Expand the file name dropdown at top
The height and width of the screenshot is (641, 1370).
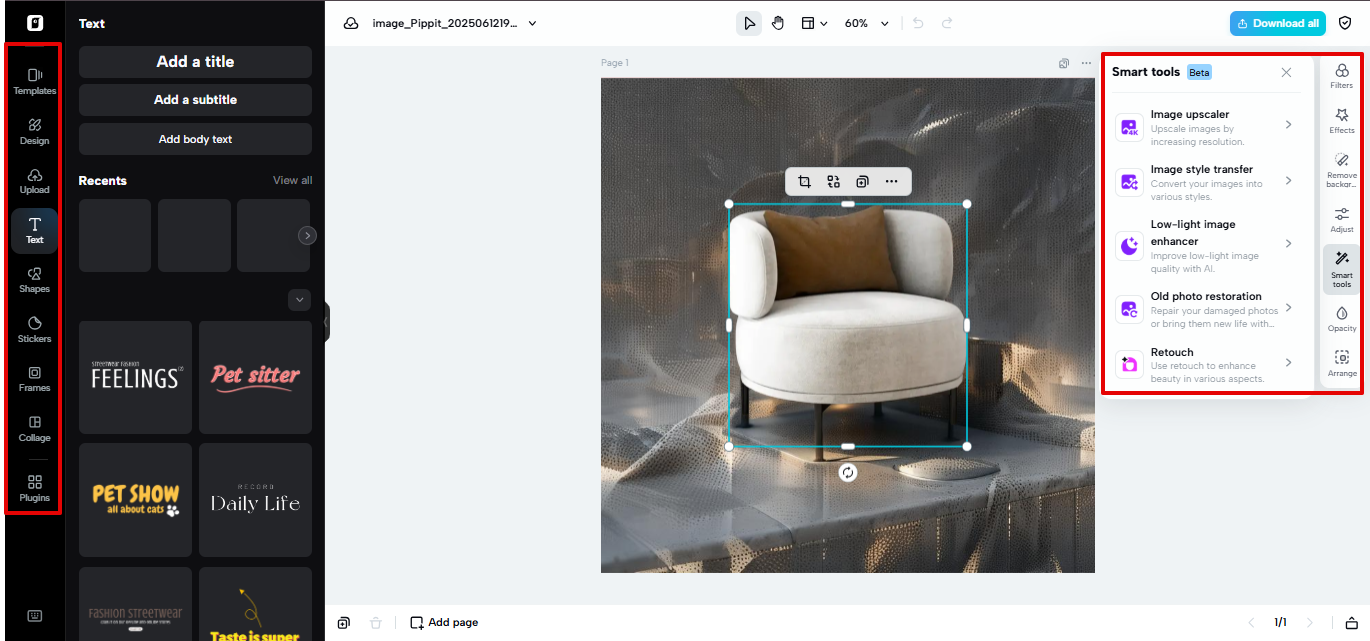tap(533, 22)
